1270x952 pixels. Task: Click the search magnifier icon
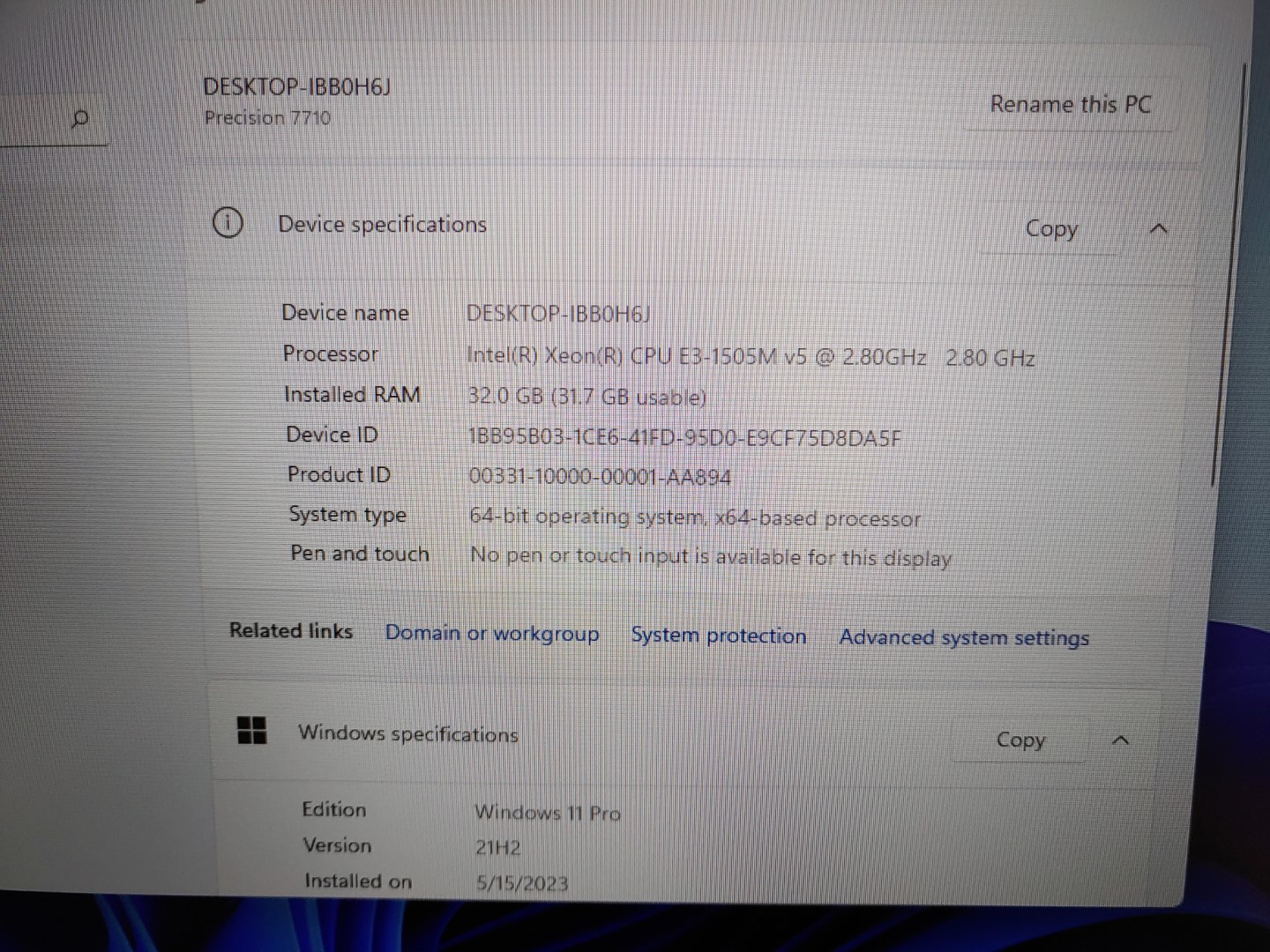pos(79,118)
